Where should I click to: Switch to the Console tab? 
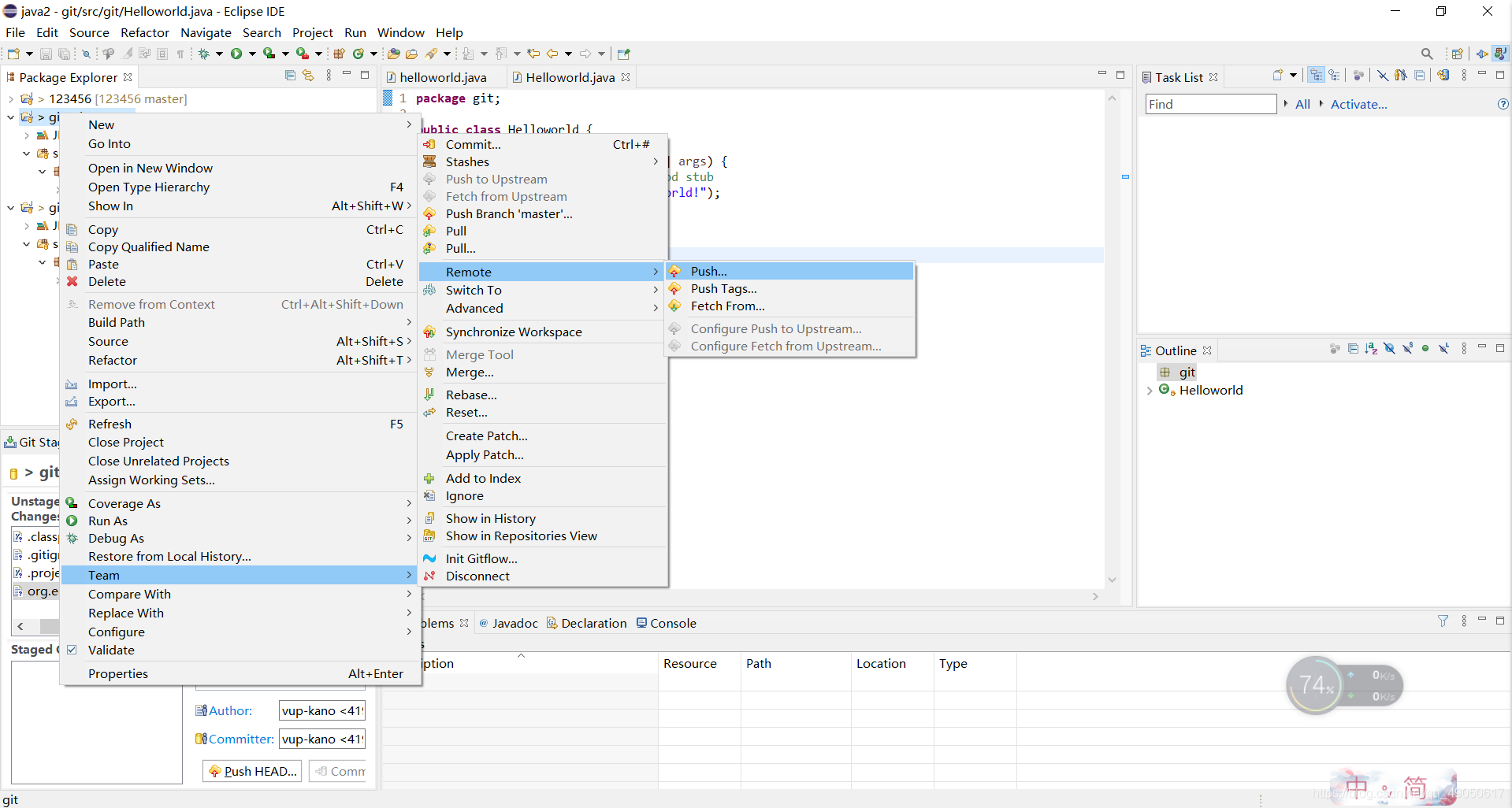(x=667, y=623)
